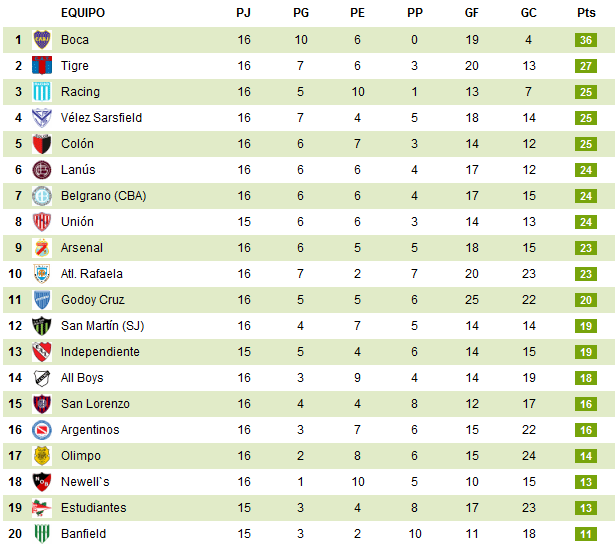Open the San Lorenzo team link

pyautogui.click(x=95, y=404)
